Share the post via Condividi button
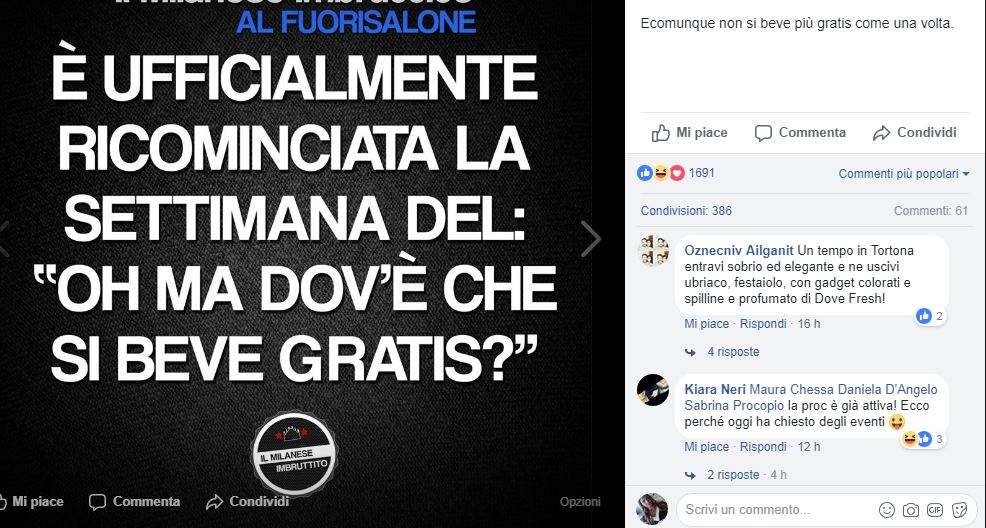 pos(914,133)
